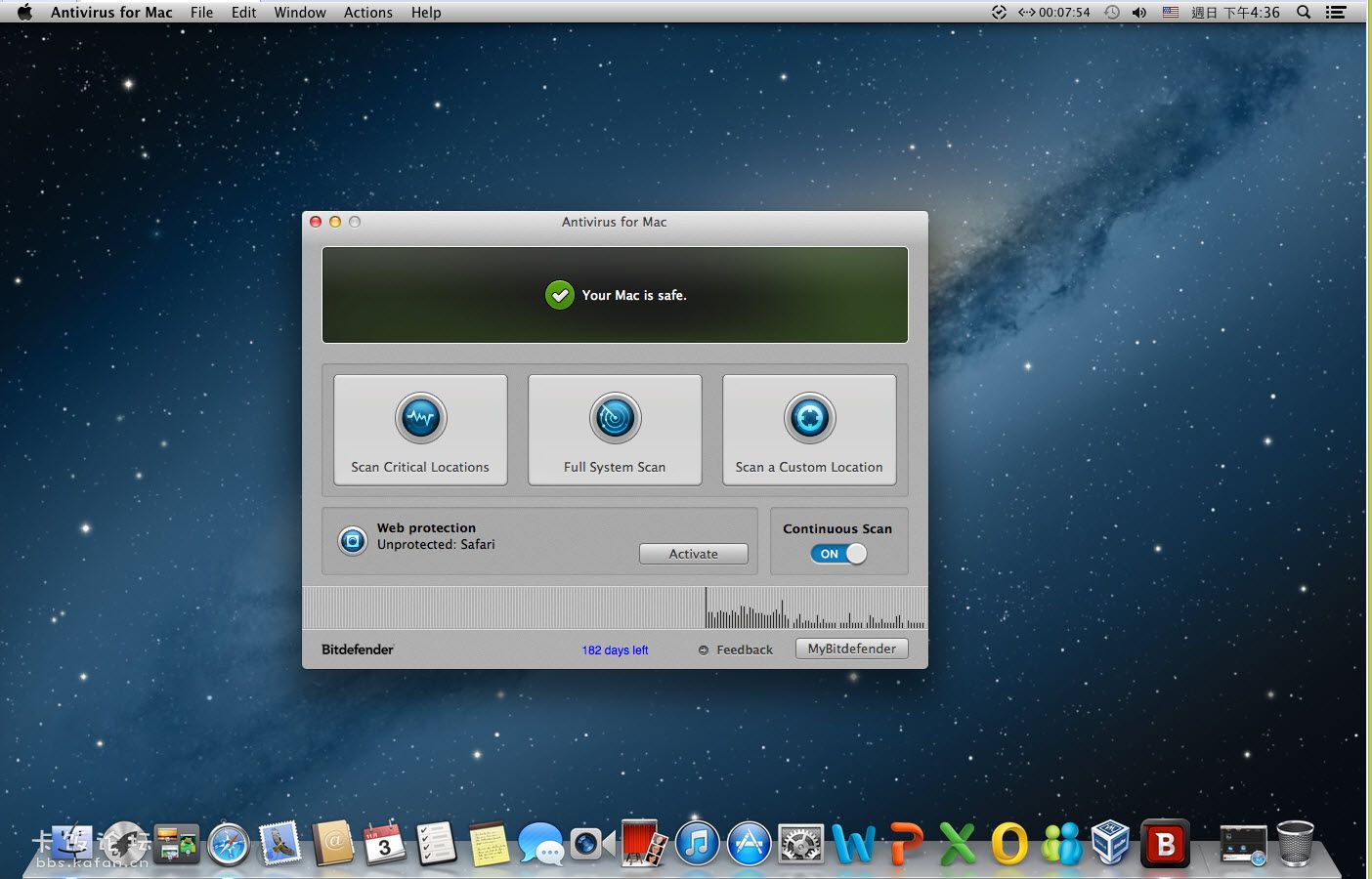This screenshot has height=879, width=1372.
Task: Click the 'Unprotected: Safari' status text
Action: click(436, 545)
